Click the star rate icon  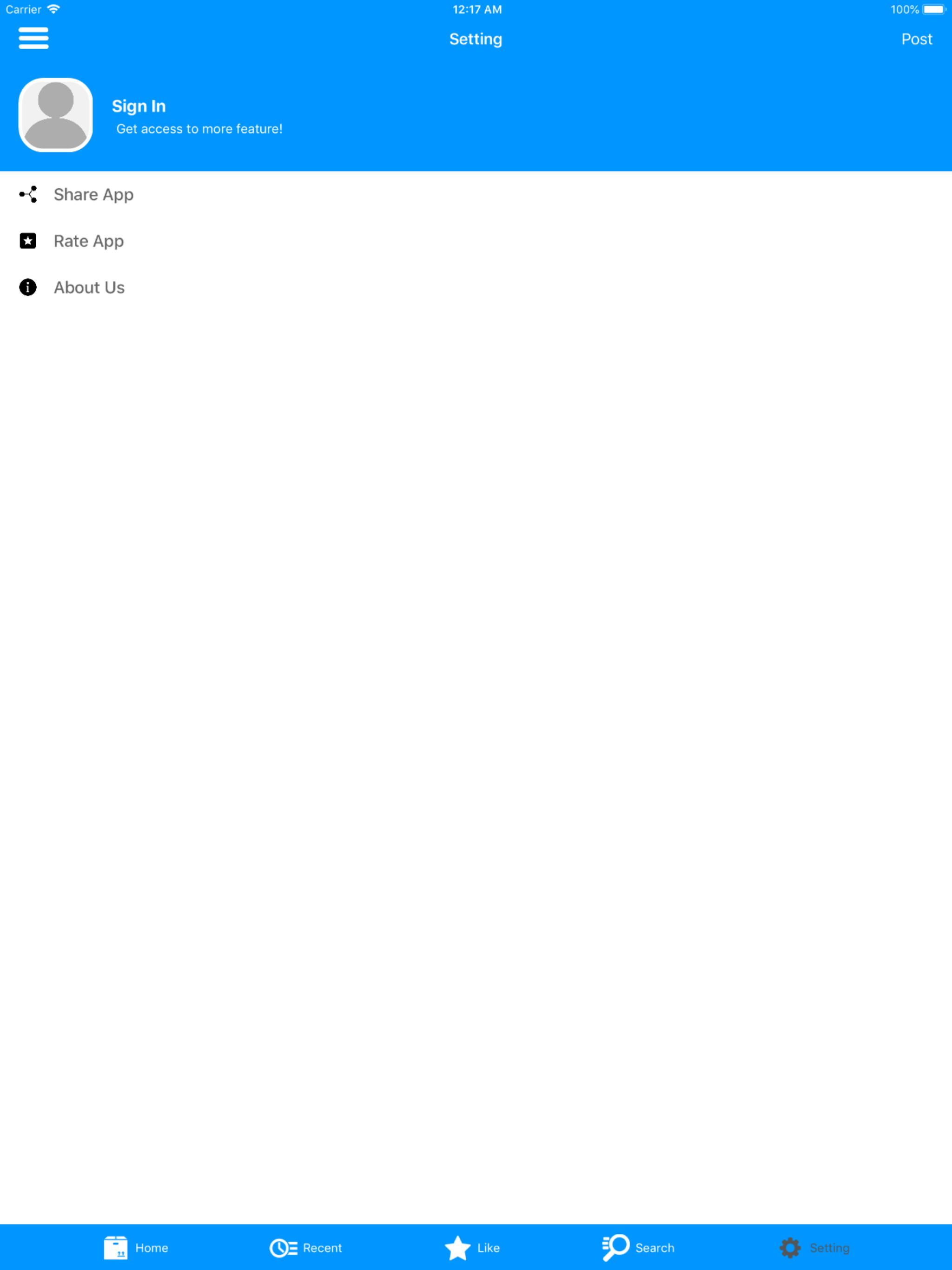(x=28, y=240)
